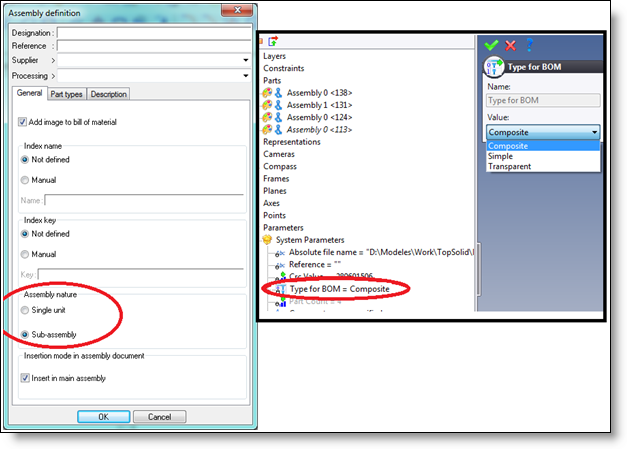Switch to the Description tab
This screenshot has width=627, height=449.
pos(108,94)
